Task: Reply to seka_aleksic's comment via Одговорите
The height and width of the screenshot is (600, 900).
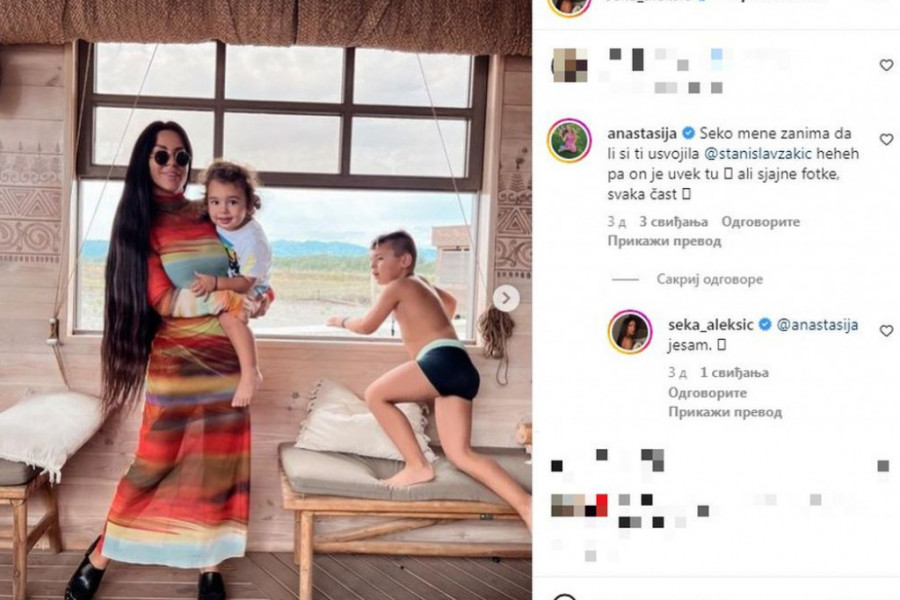Action: (x=708, y=393)
